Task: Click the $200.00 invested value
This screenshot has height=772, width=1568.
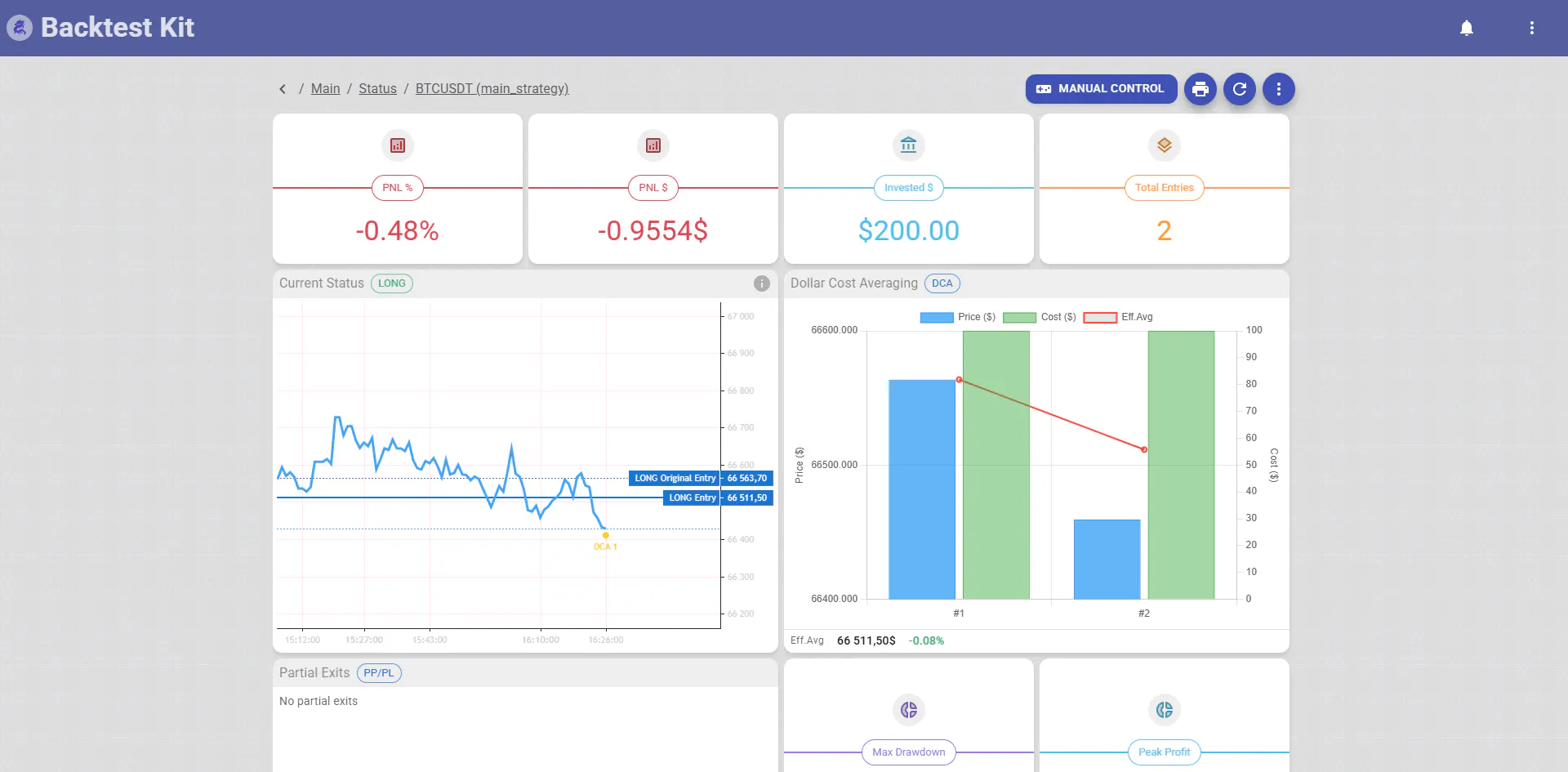Action: pos(909,231)
